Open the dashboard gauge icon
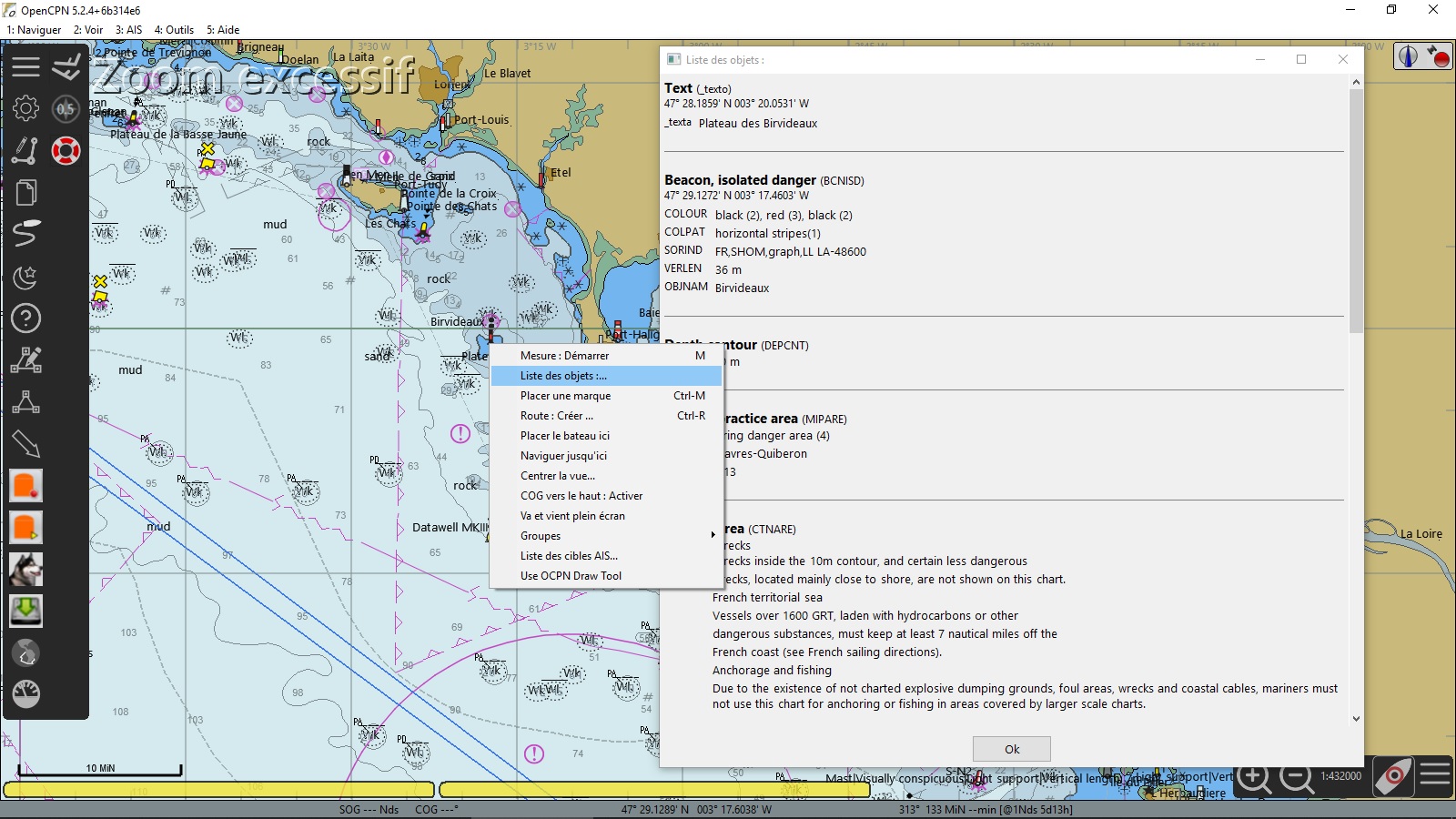Screen dimensions: 1456x819 [x=25, y=694]
